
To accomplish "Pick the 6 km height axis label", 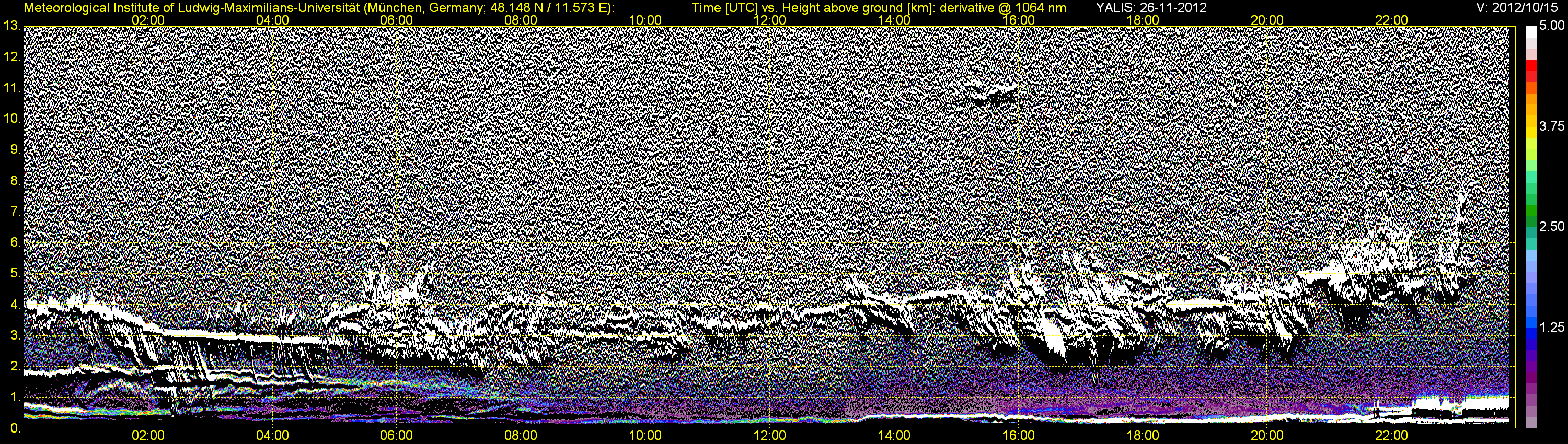I will pos(15,243).
